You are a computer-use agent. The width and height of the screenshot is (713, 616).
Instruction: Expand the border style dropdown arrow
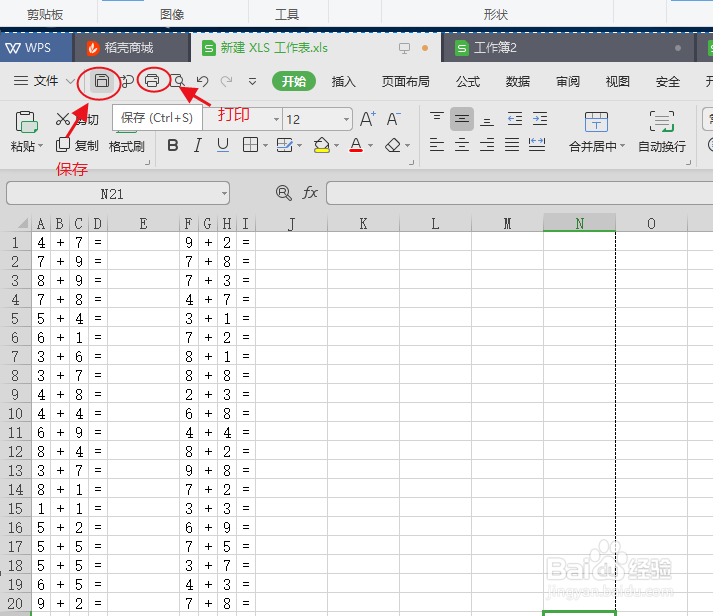[x=265, y=146]
